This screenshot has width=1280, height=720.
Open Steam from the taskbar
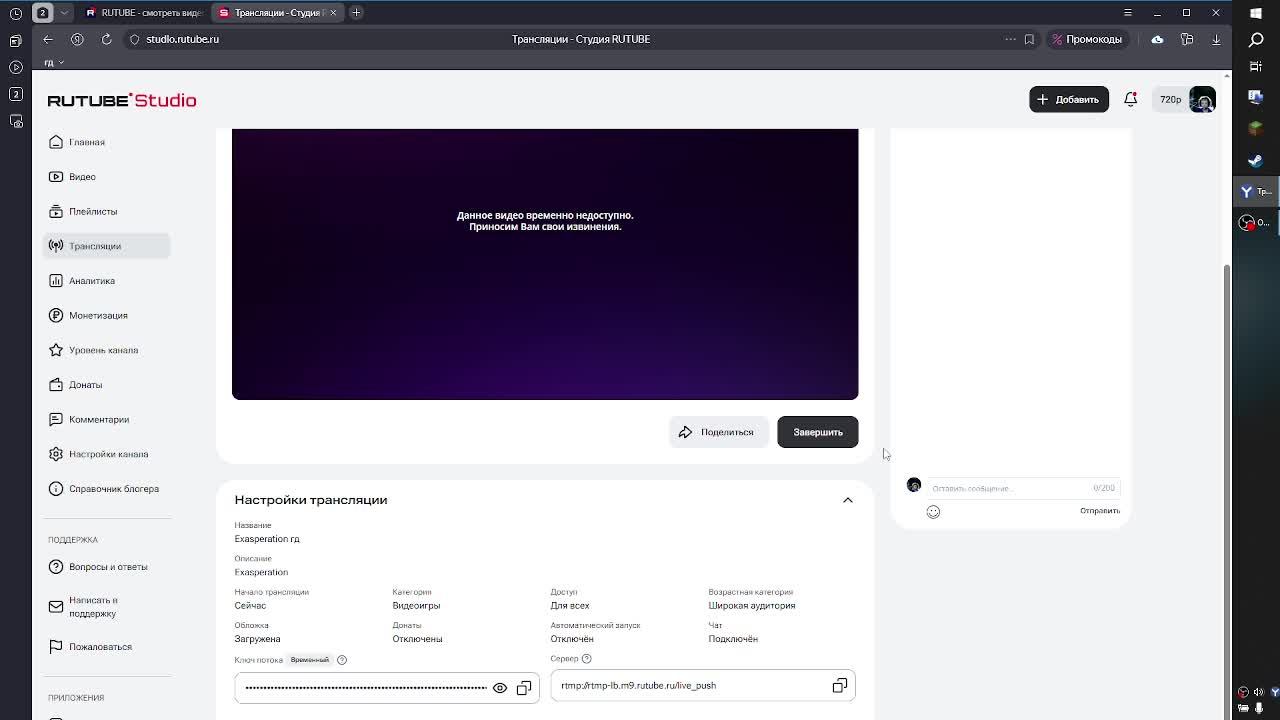click(1256, 160)
